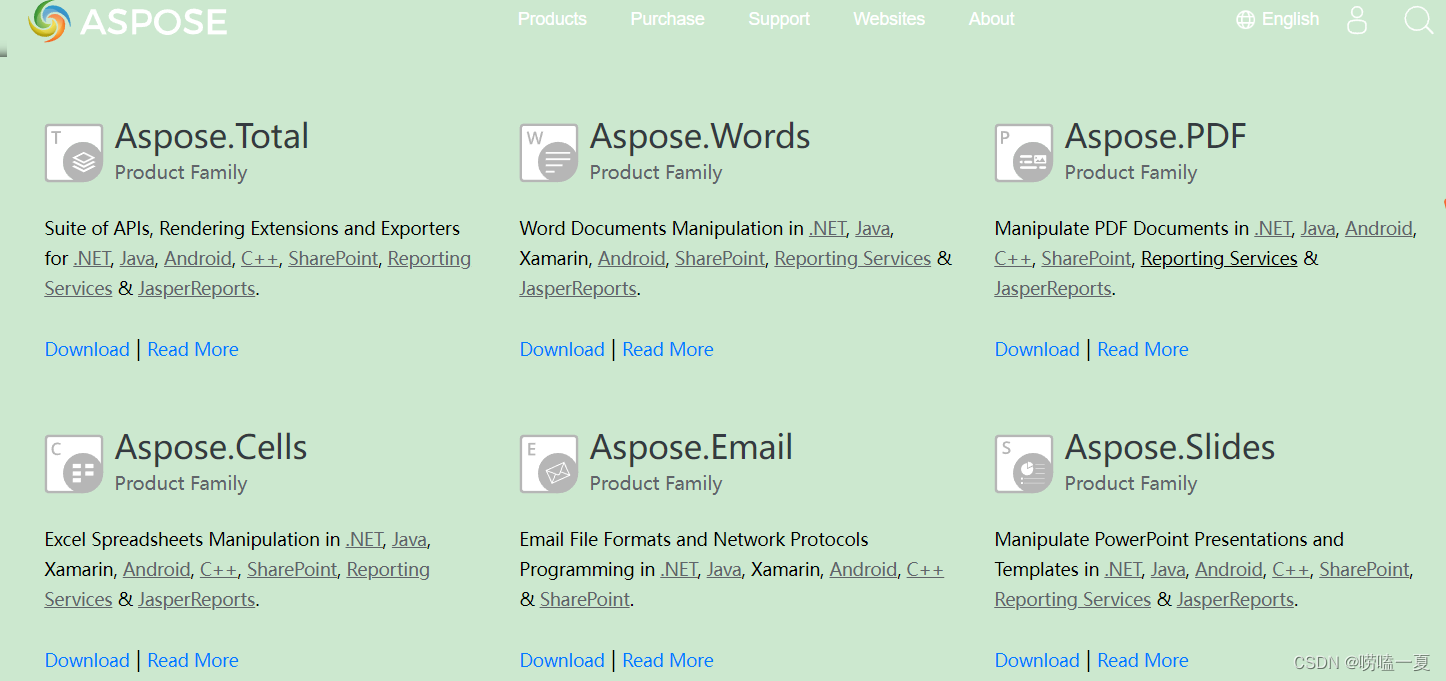Download Aspose.Cells
The height and width of the screenshot is (681, 1446).
[x=87, y=660]
